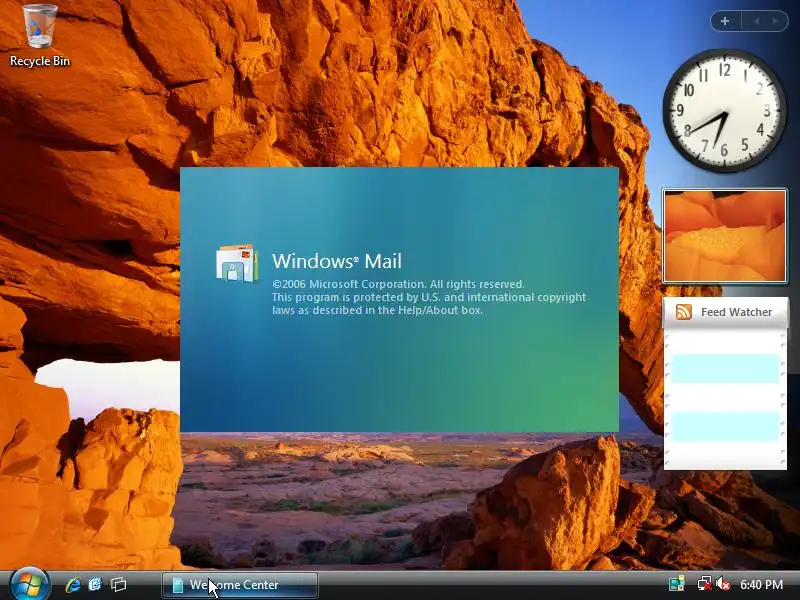Select the first highlighted Feed Watcher row
The image size is (800, 600).
(x=725, y=368)
